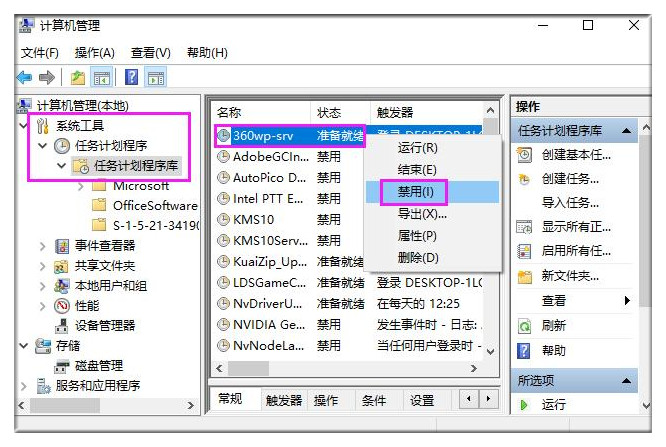Viewport: 666px width, 447px height.
Task: Choose 属性(P) from the context menu
Action: click(x=432, y=236)
